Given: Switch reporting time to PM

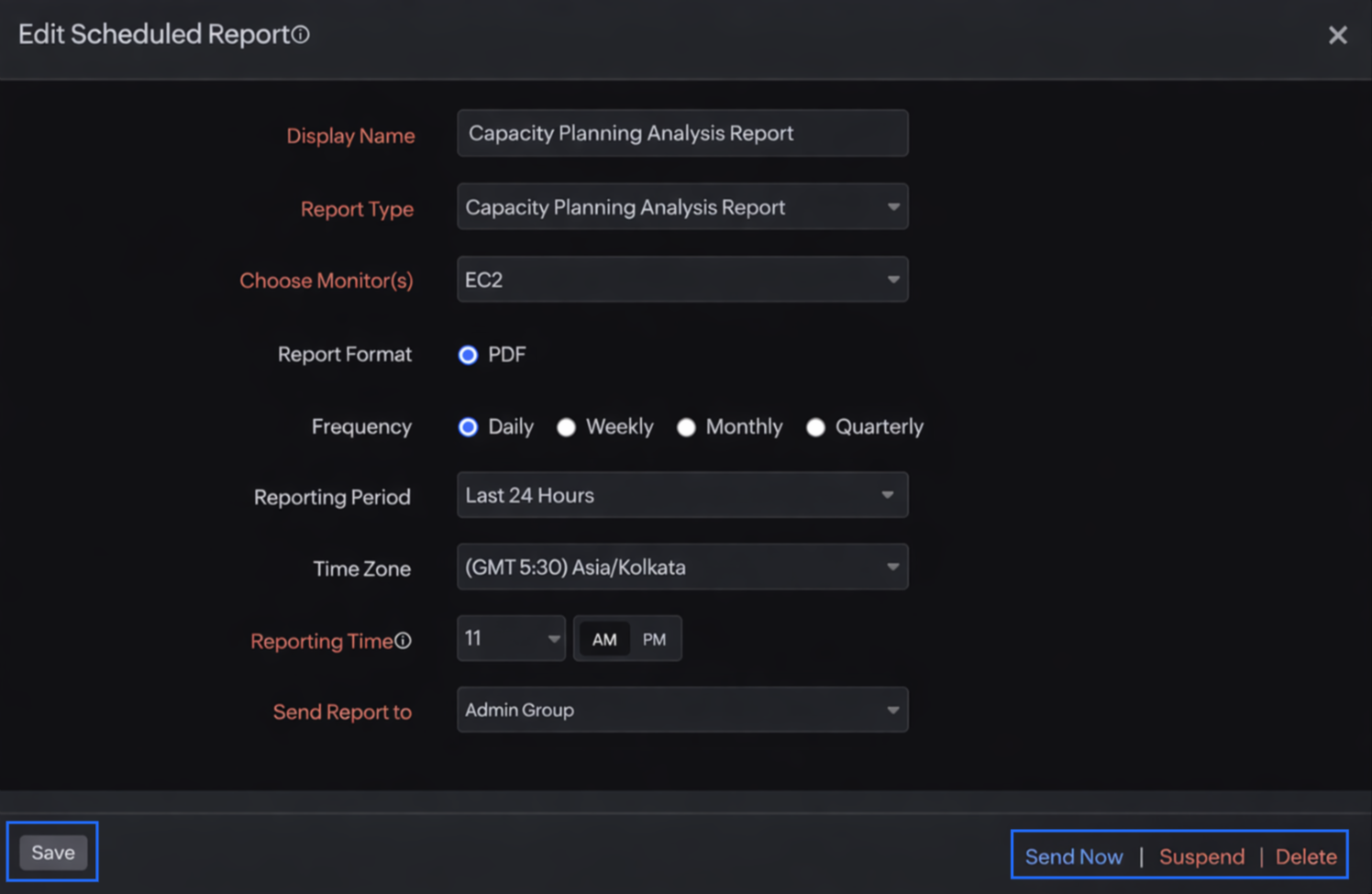Looking at the screenshot, I should click(654, 639).
